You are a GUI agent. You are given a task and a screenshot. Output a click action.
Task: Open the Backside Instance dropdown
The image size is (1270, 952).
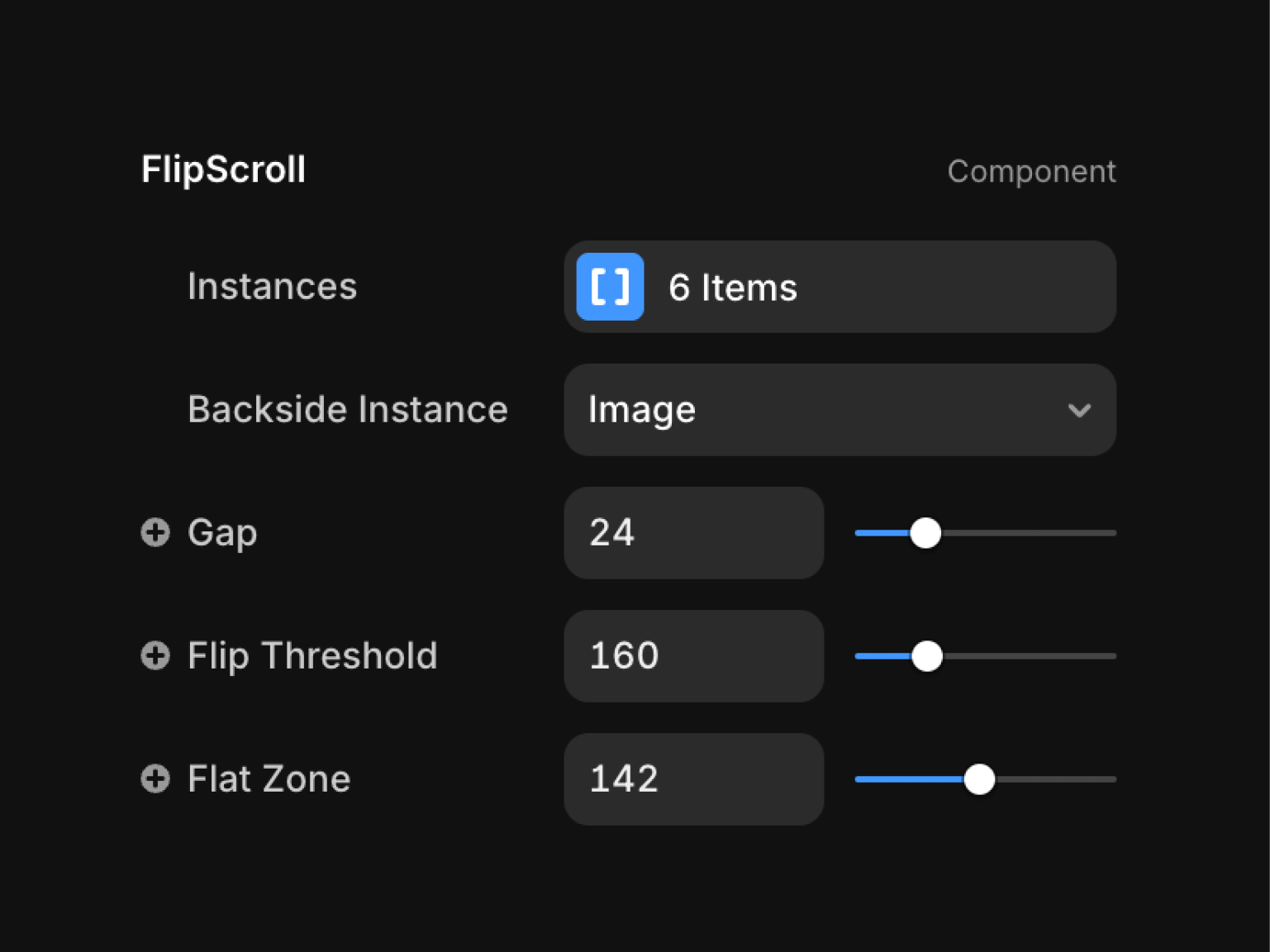[x=840, y=410]
